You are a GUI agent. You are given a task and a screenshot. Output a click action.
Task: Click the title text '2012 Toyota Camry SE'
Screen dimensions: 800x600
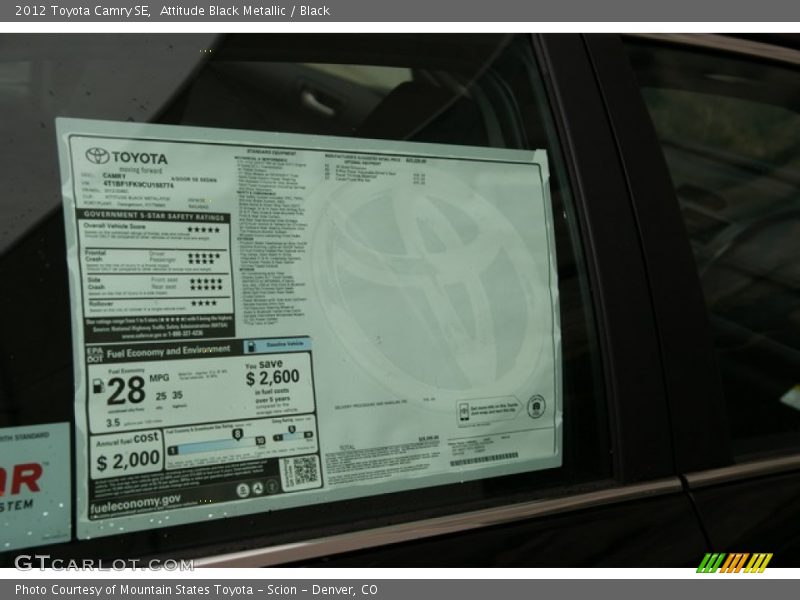pos(82,11)
